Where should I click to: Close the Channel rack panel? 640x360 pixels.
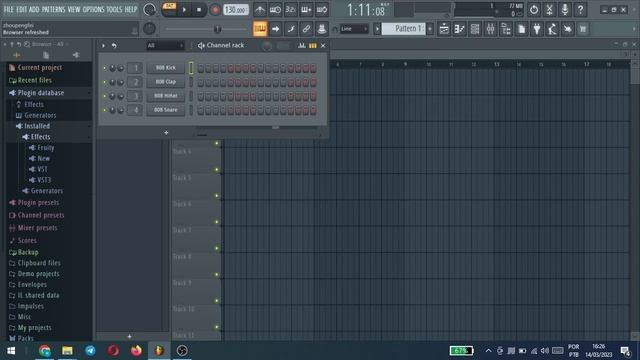(x=323, y=46)
